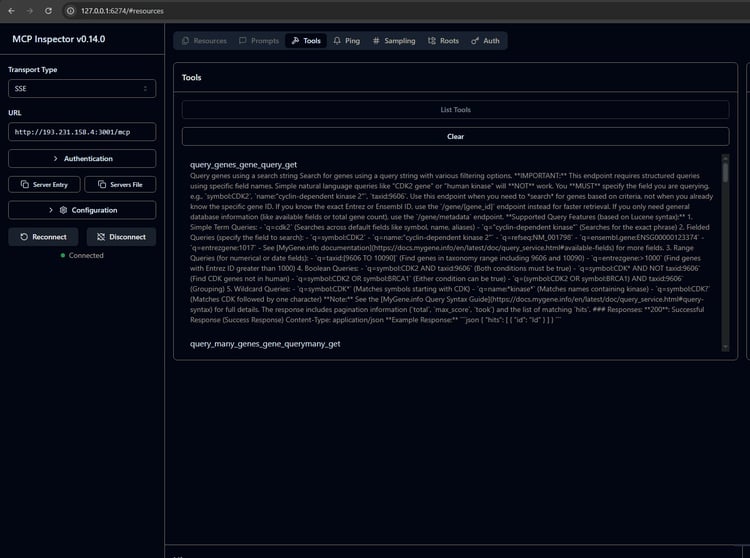Screen dimensions: 750x558
Task: Open the Resources tab
Action: coord(204,41)
